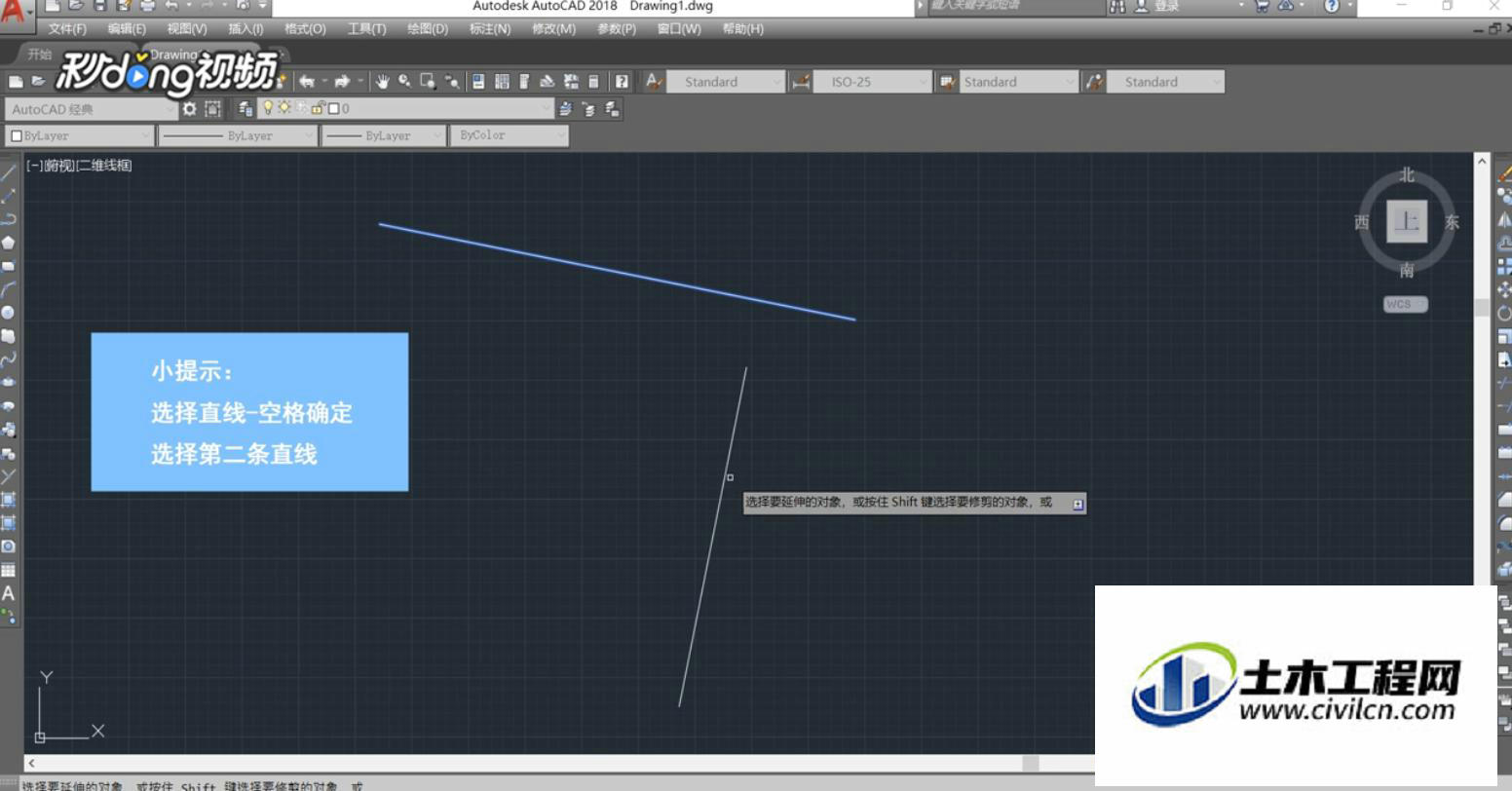Select the Ellipse tool
Screen dimensions: 1512x791
[8, 383]
